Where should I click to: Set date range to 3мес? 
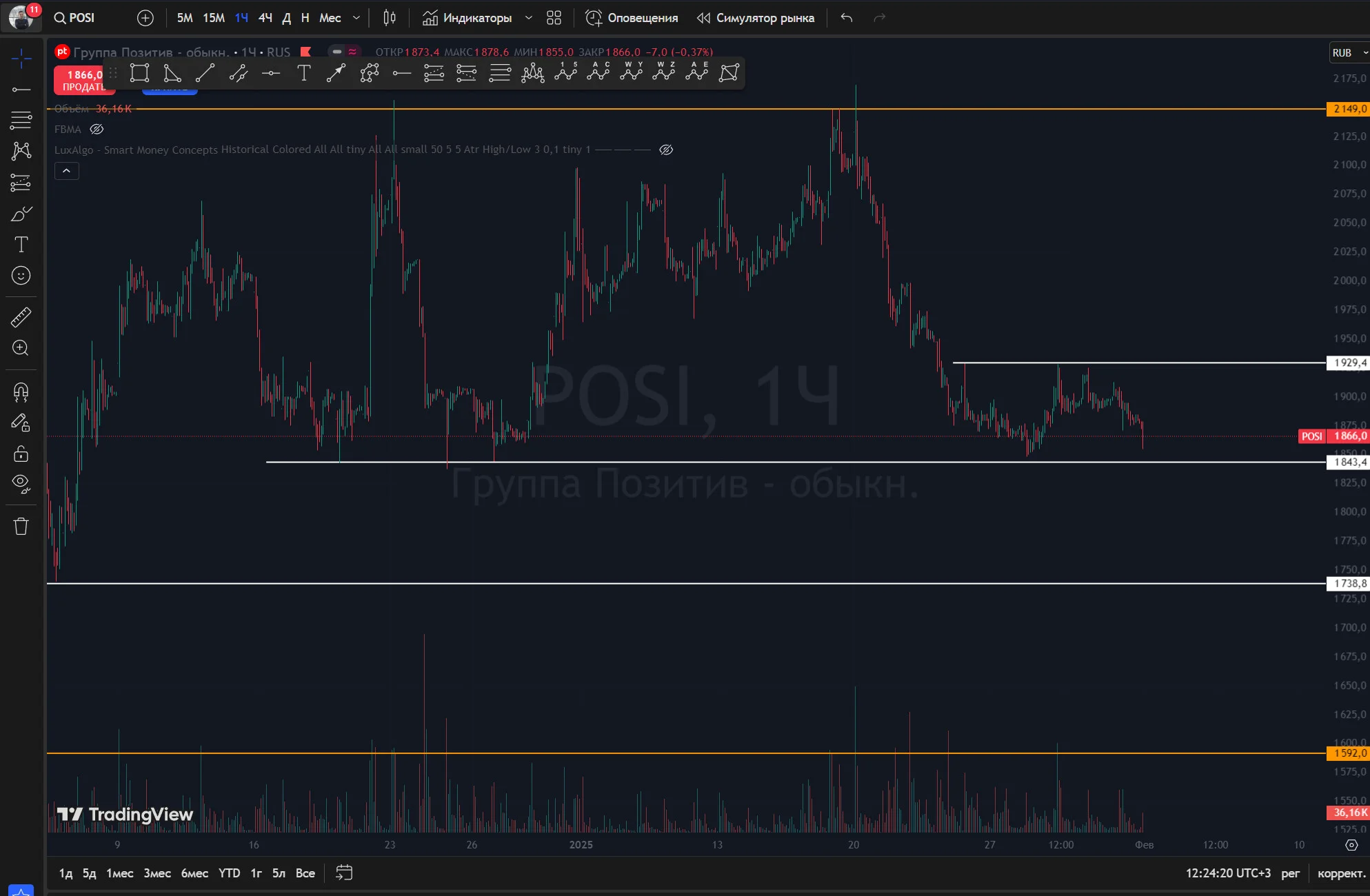click(x=157, y=873)
